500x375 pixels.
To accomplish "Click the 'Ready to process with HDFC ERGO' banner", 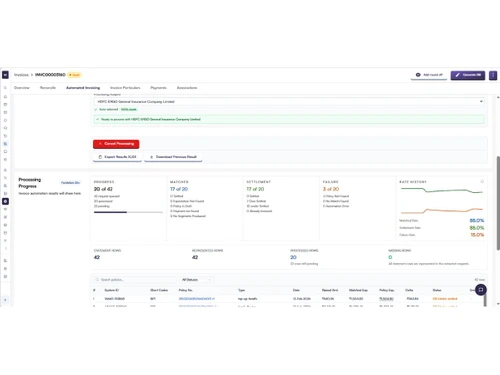I will (289, 119).
